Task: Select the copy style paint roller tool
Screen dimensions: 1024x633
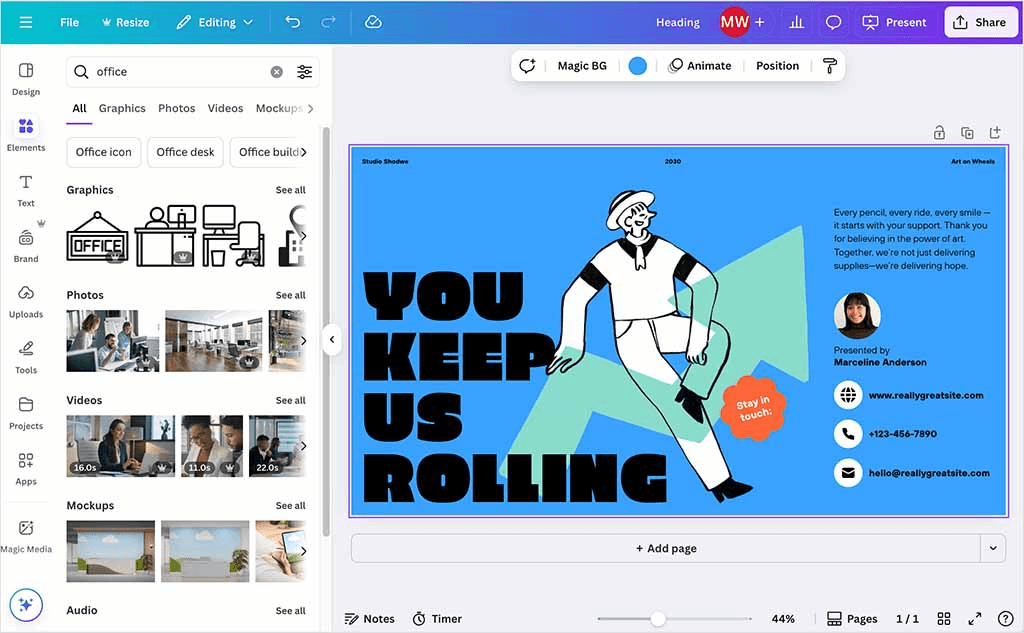Action: (830, 65)
